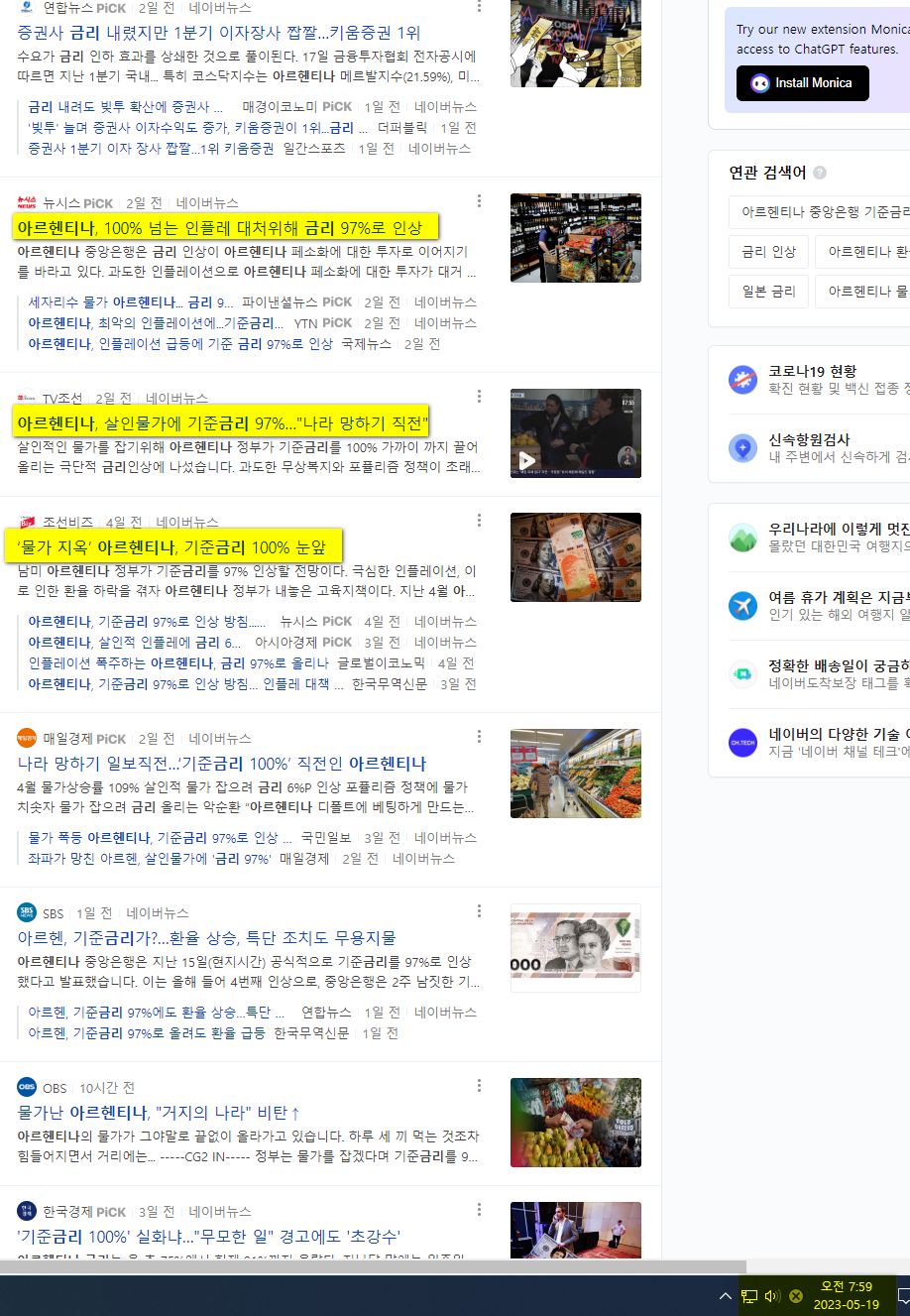Play the TV조선 video thumbnail
This screenshot has height=1316, width=910.
576,433
